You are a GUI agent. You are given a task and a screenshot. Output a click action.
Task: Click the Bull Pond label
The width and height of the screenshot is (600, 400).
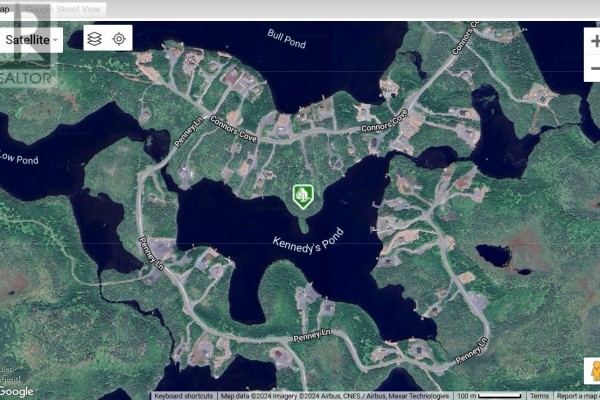[287, 39]
